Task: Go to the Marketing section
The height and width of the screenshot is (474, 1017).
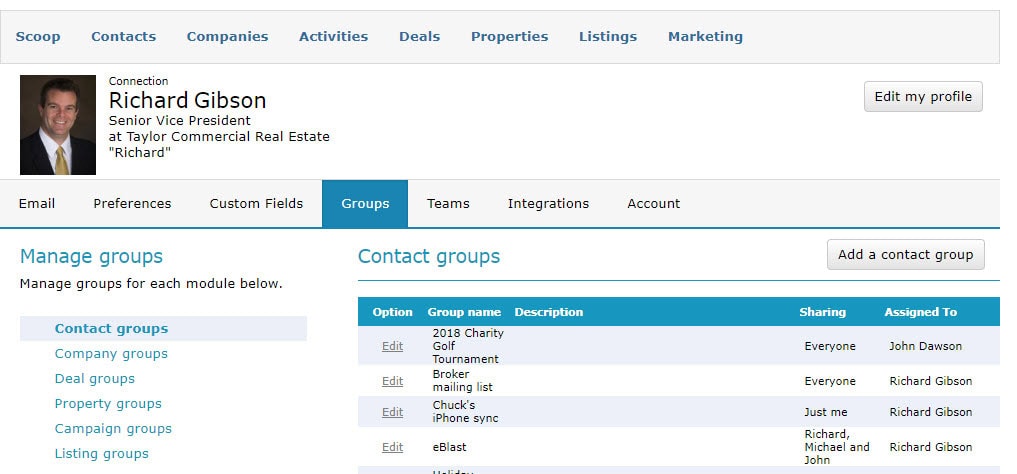Action: [705, 37]
